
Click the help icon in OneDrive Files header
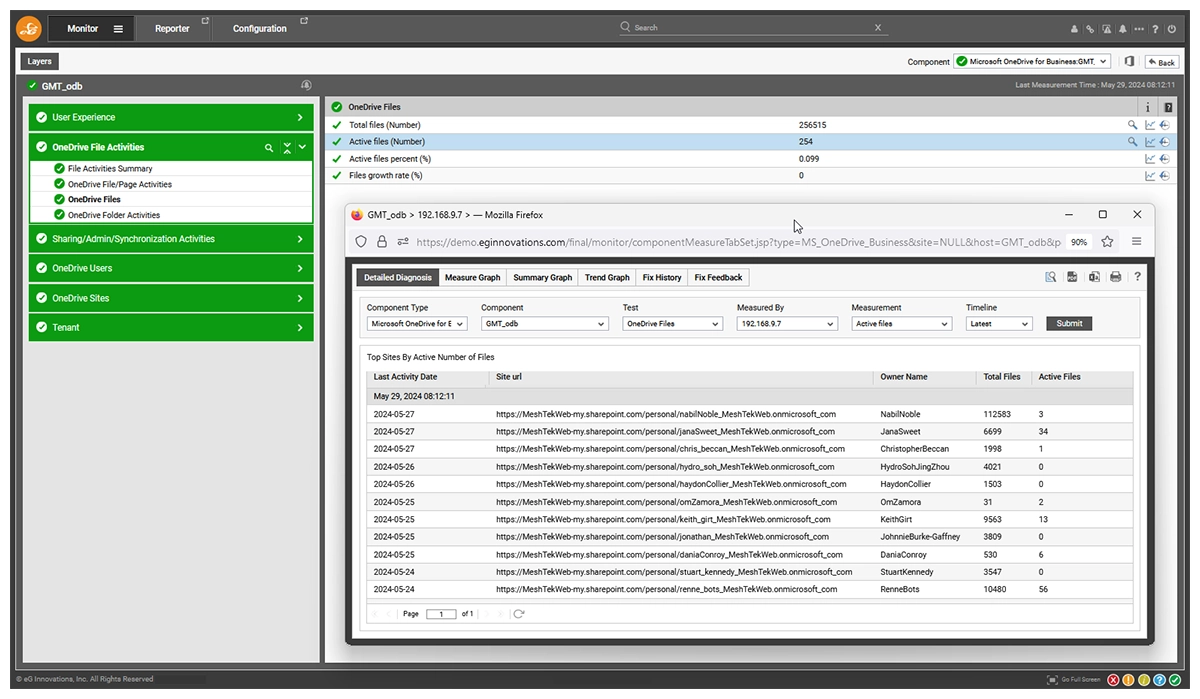pos(1168,107)
